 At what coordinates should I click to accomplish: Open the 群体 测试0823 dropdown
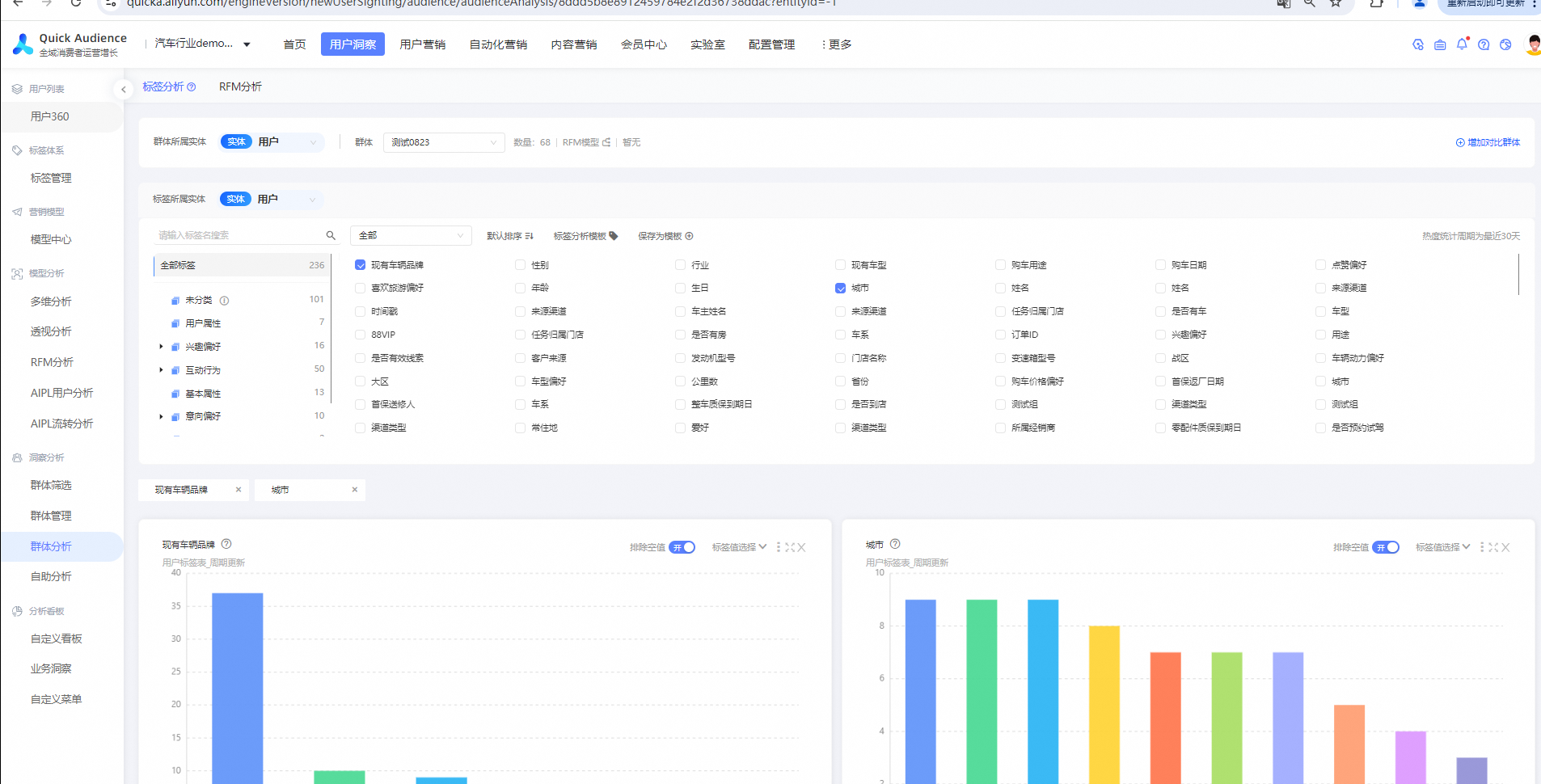[x=444, y=142]
